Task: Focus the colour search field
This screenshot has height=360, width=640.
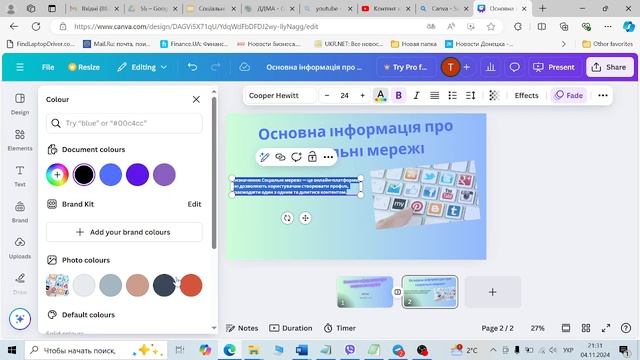Action: [124, 123]
